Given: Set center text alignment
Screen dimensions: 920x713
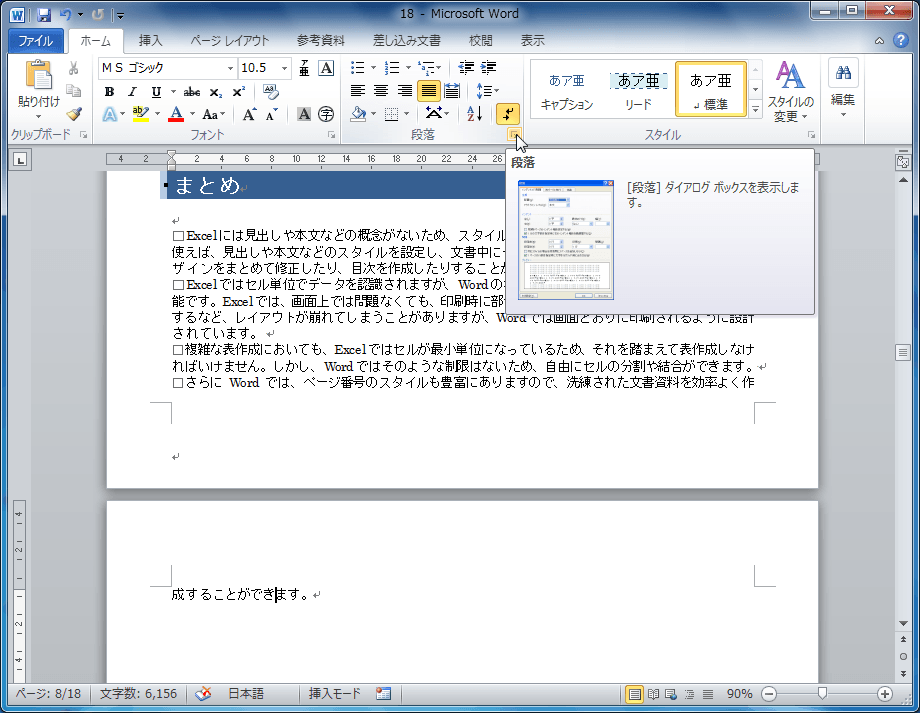Looking at the screenshot, I should click(381, 91).
